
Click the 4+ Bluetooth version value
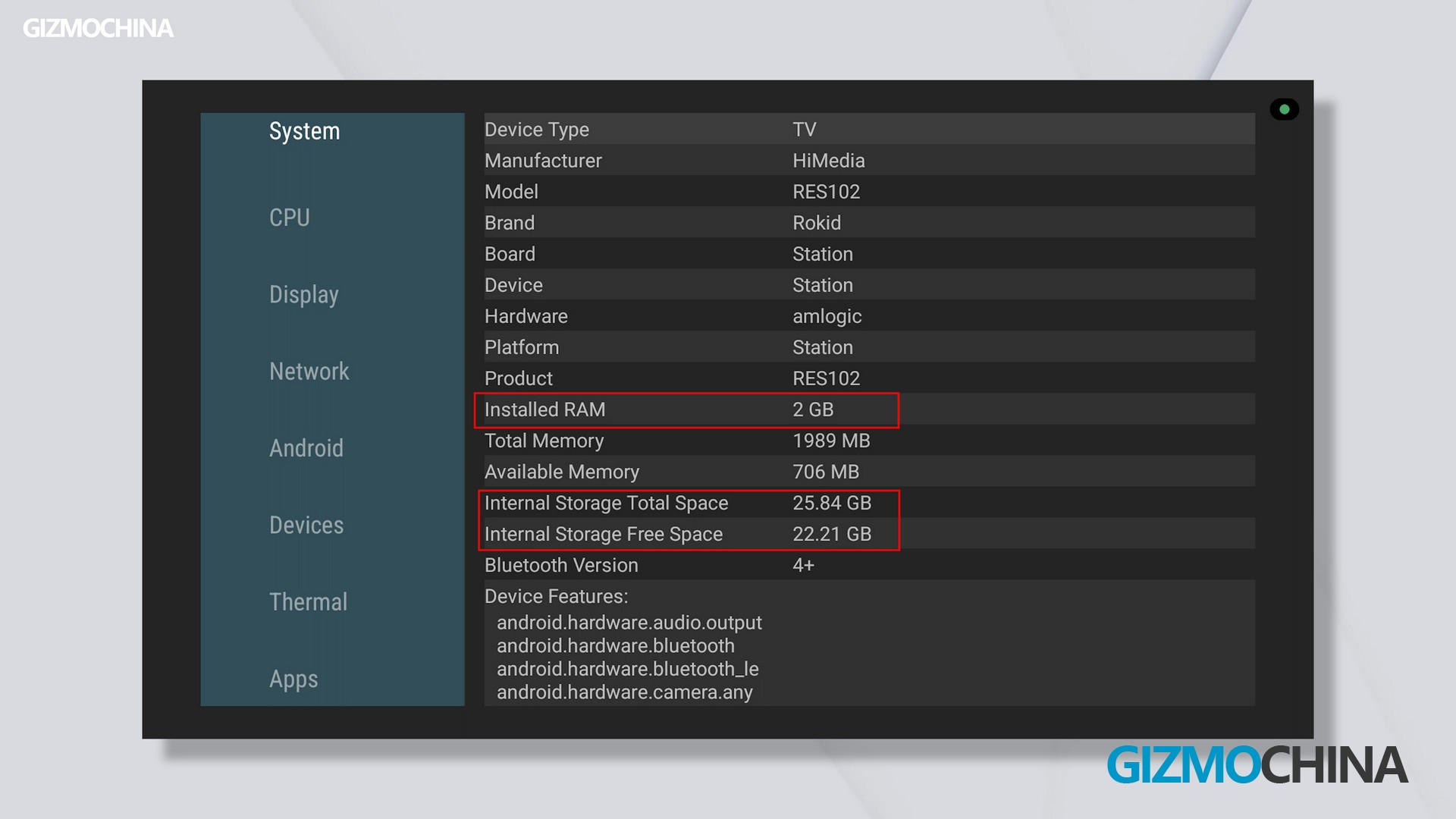(803, 565)
